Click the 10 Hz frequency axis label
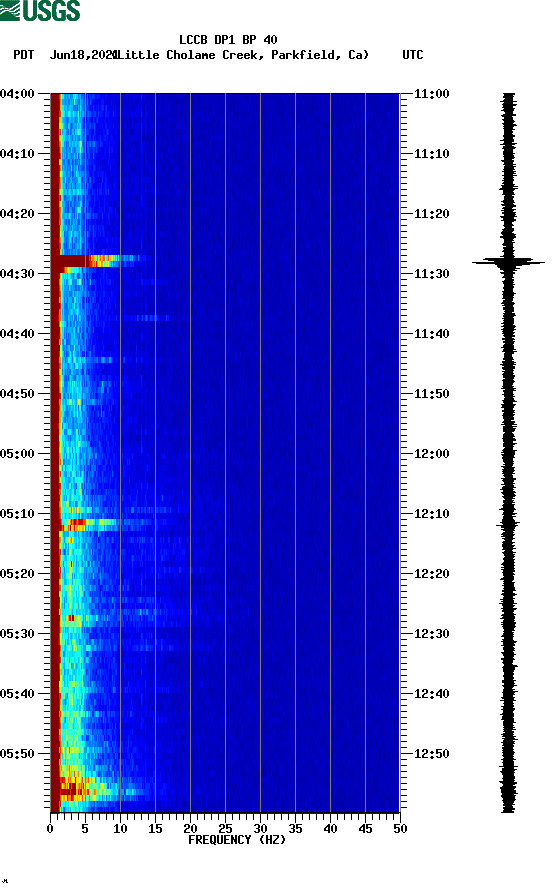The width and height of the screenshot is (552, 892). click(x=120, y=829)
